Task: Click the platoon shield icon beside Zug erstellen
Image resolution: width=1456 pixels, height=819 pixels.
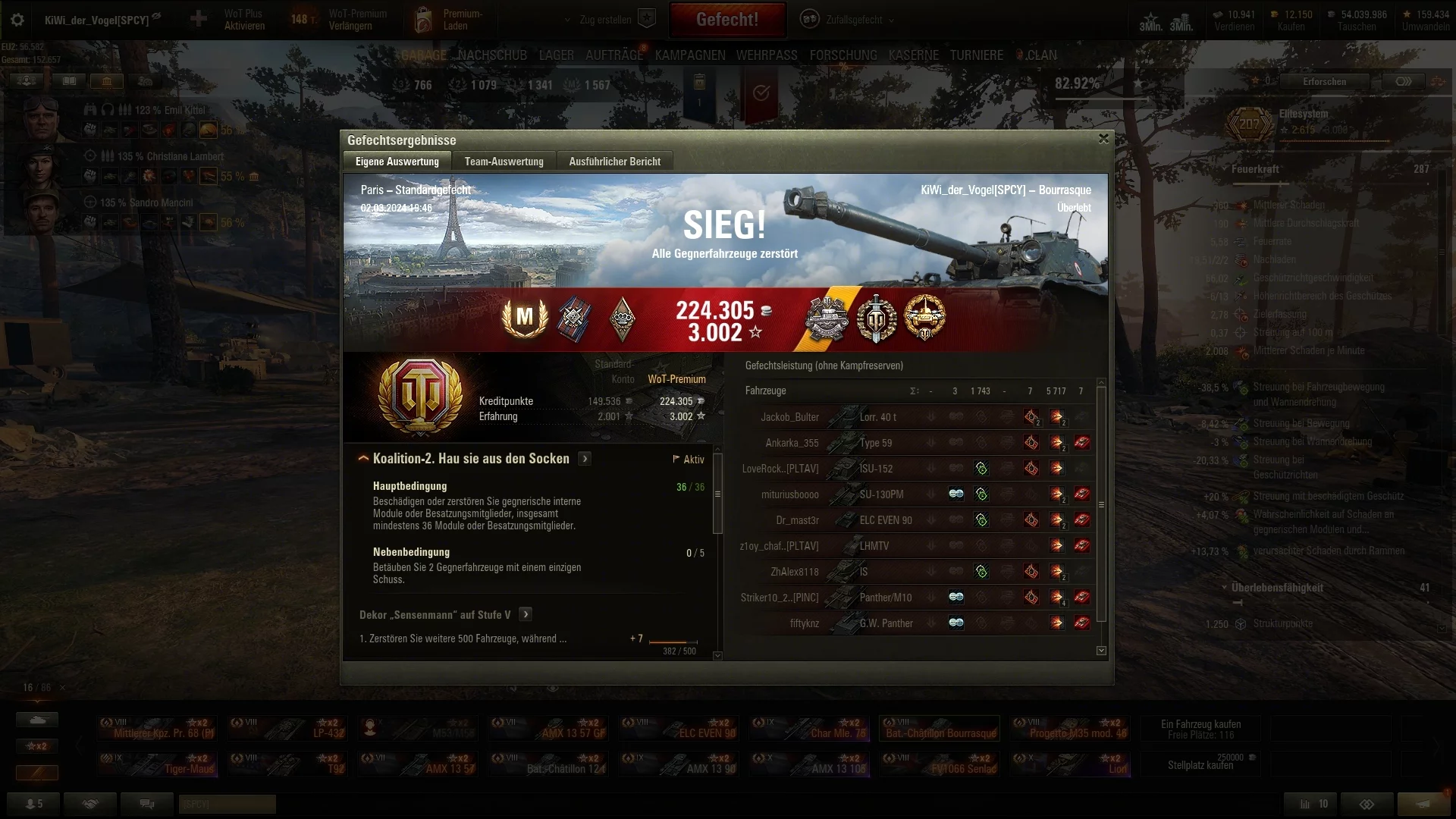Action: pyautogui.click(x=647, y=19)
